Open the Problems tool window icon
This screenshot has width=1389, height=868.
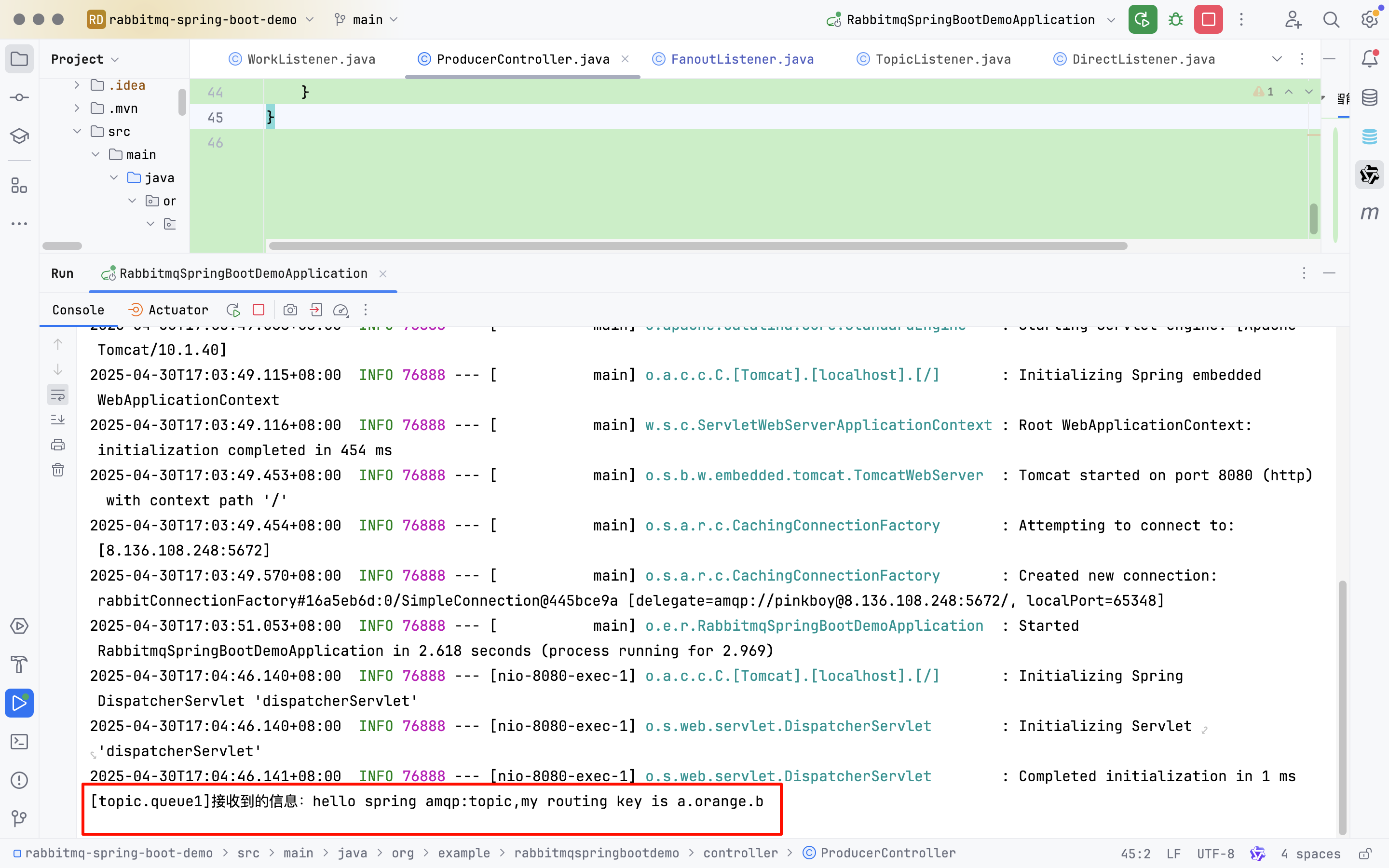(19, 780)
